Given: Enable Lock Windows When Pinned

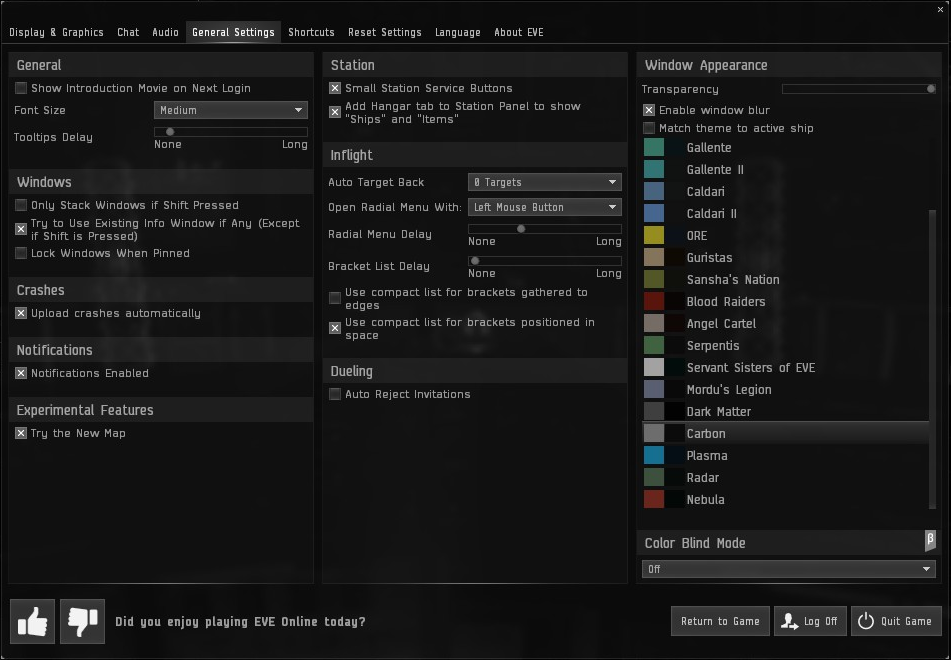Looking at the screenshot, I should 21,253.
